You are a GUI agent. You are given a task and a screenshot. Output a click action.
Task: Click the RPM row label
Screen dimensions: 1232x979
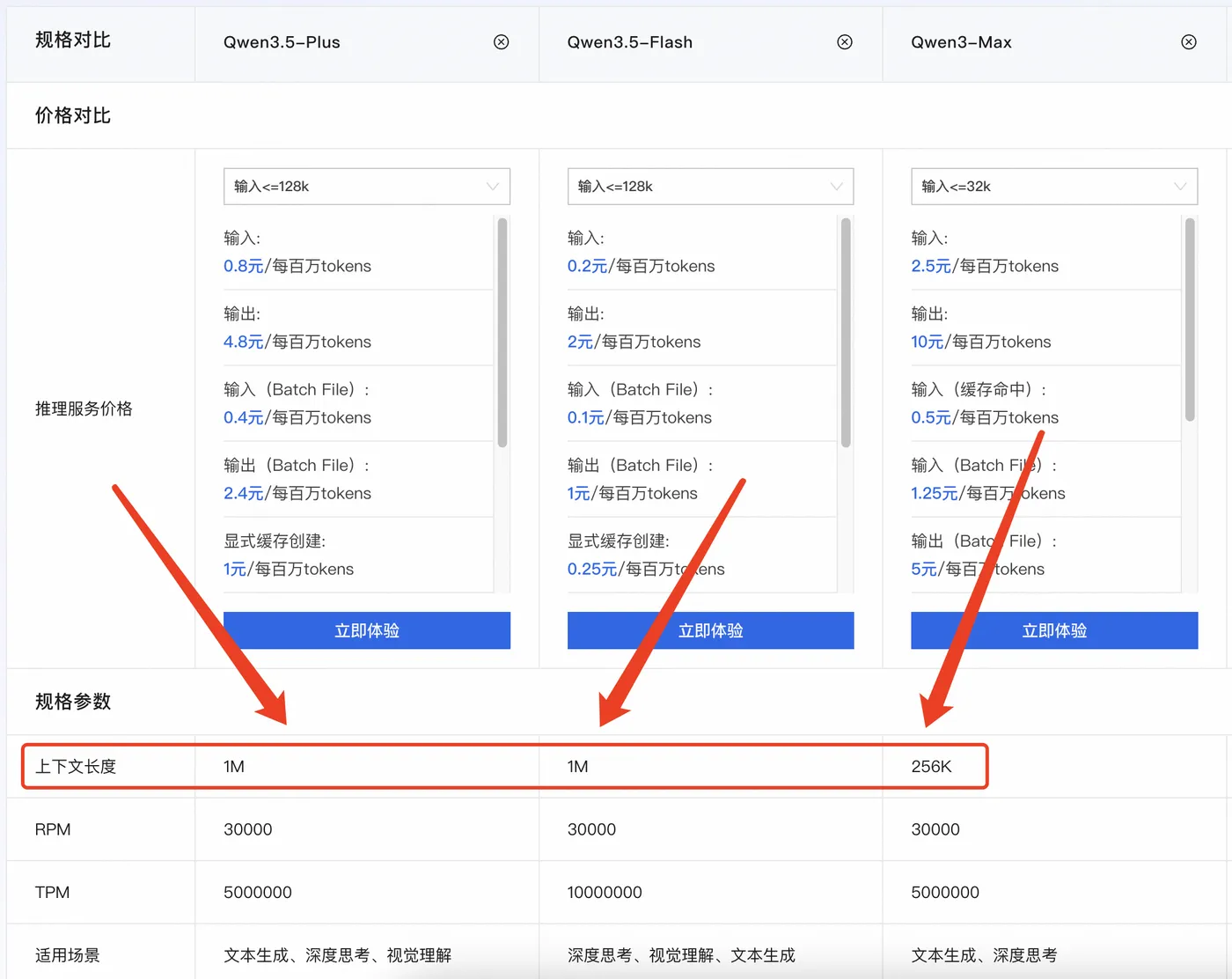tap(53, 829)
